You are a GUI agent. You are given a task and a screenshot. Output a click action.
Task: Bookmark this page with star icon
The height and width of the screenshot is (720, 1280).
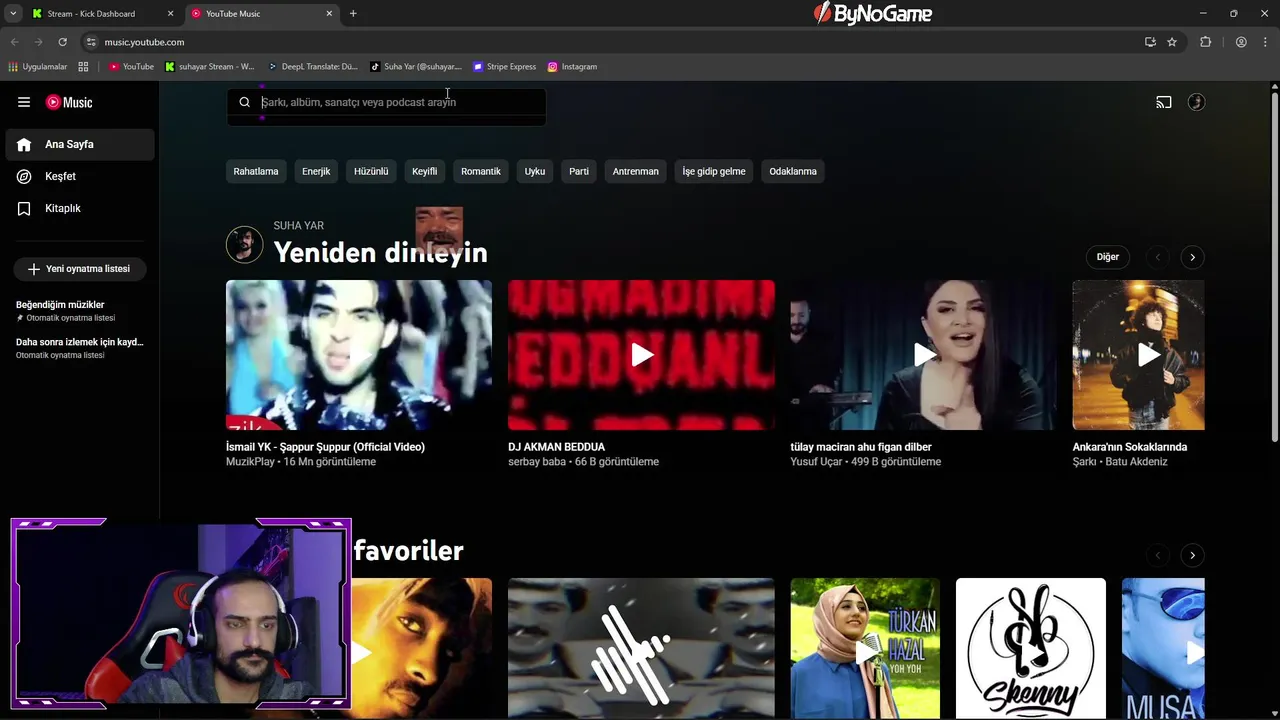coord(1172,42)
